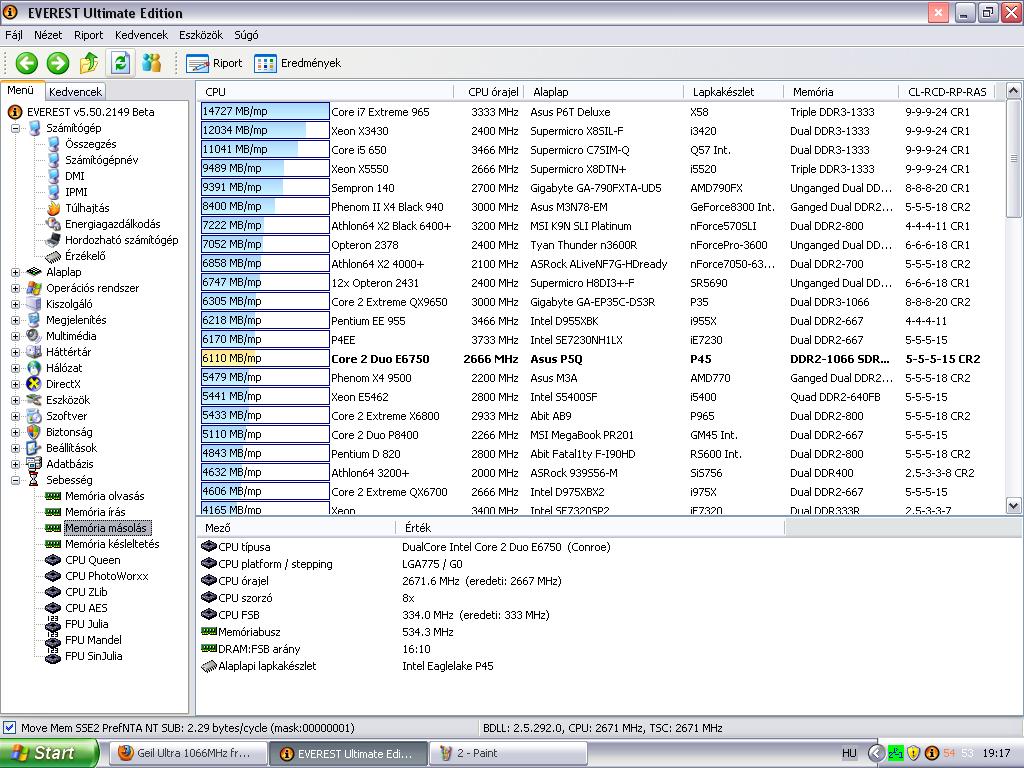The image size is (1024, 768).
Task: Click the 14727 MB/mp result bar
Action: (265, 112)
